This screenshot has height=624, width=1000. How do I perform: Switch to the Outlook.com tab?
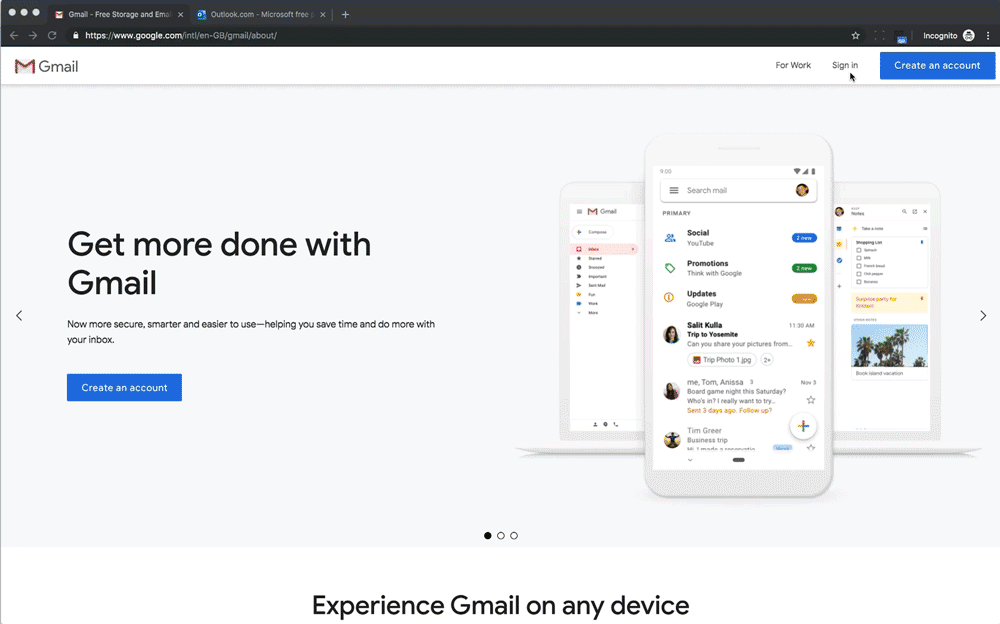(261, 15)
